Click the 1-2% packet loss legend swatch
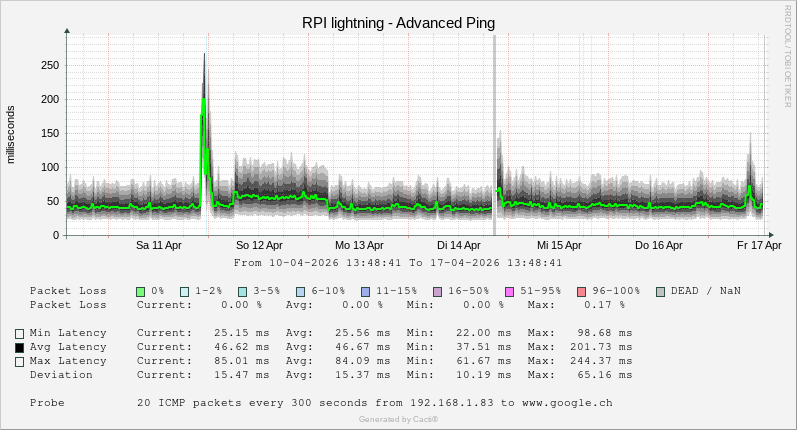797x430 pixels. (185, 291)
